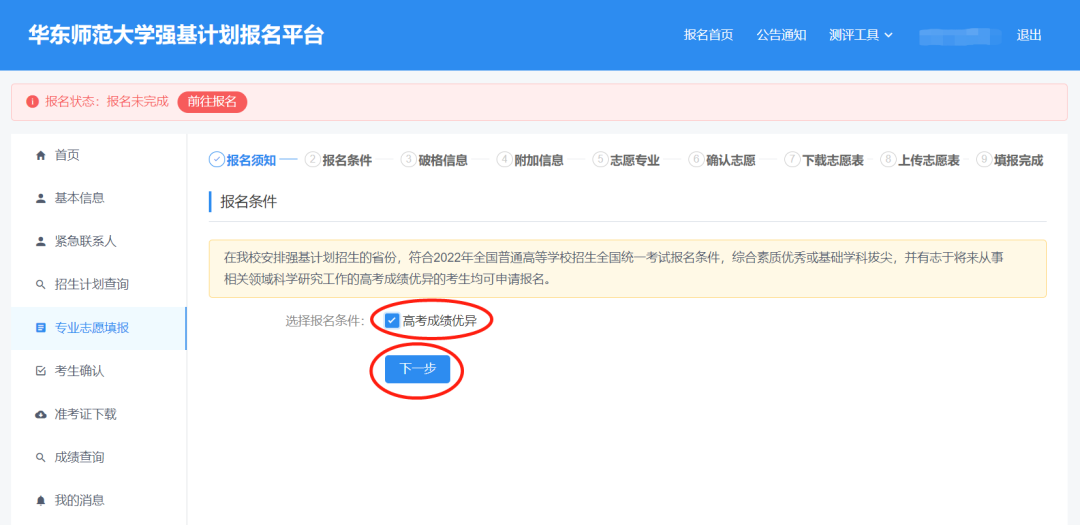The height and width of the screenshot is (525, 1080).
Task: Click the person icon beside 基本信息
Action: (x=41, y=198)
